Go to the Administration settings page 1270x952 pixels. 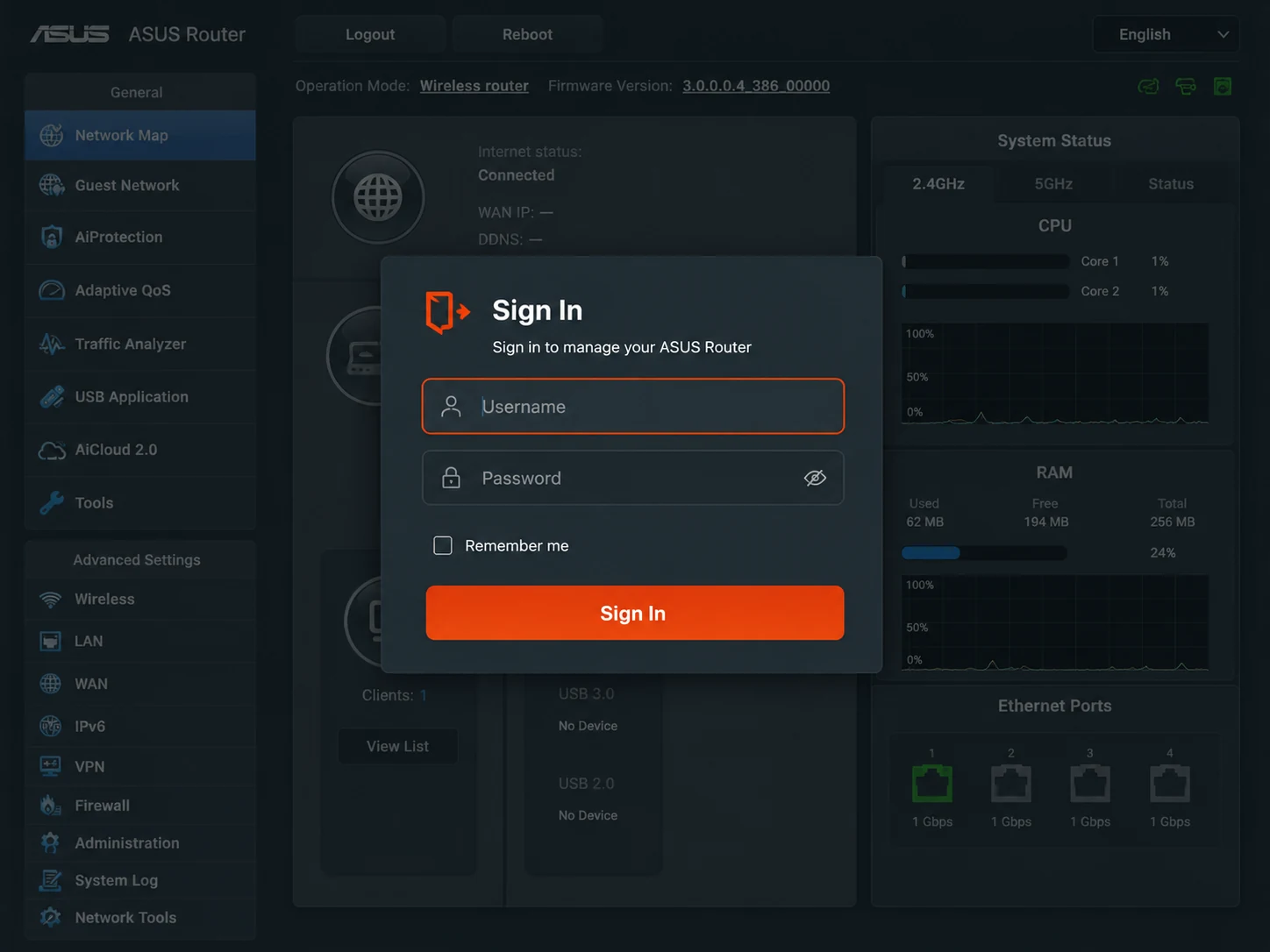140,842
